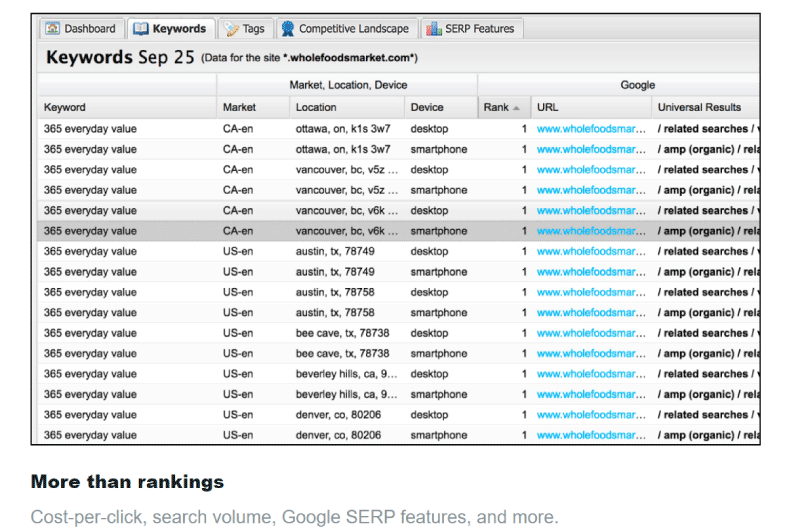Click the Rank column sort arrow
This screenshot has width=800, height=530.
(x=516, y=108)
